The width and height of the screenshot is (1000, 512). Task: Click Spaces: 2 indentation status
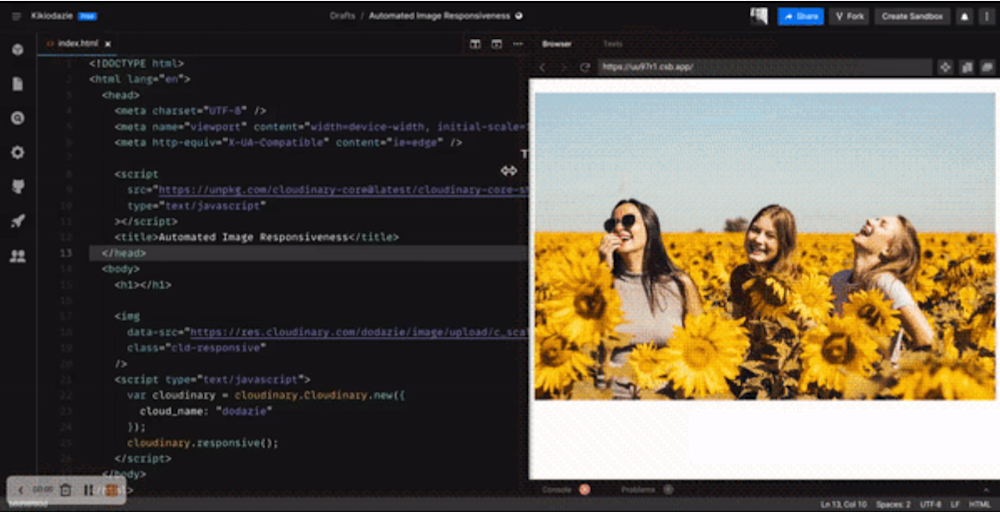(x=893, y=504)
